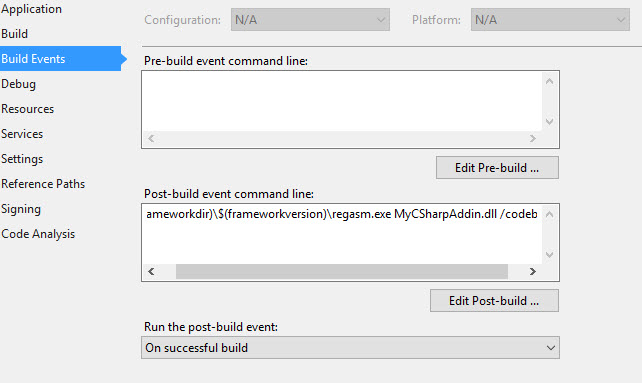
Task: Open the Run the post-build event dropdown
Action: pos(350,348)
